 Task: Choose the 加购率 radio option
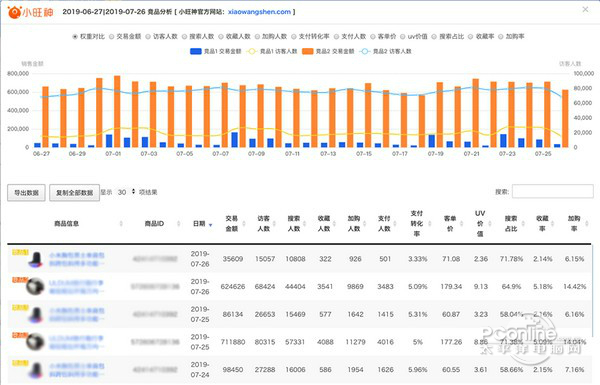(501, 37)
